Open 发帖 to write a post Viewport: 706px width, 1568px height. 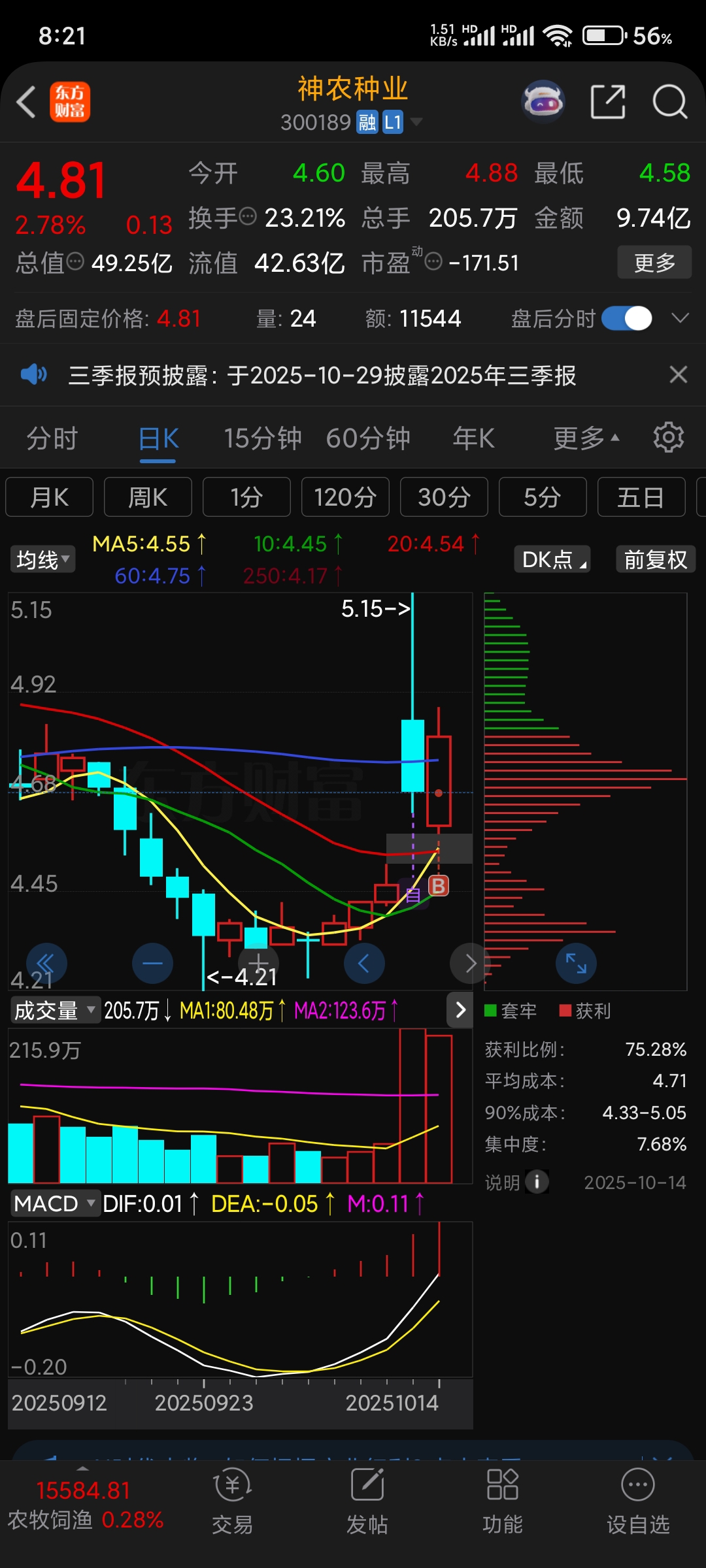[x=367, y=1501]
